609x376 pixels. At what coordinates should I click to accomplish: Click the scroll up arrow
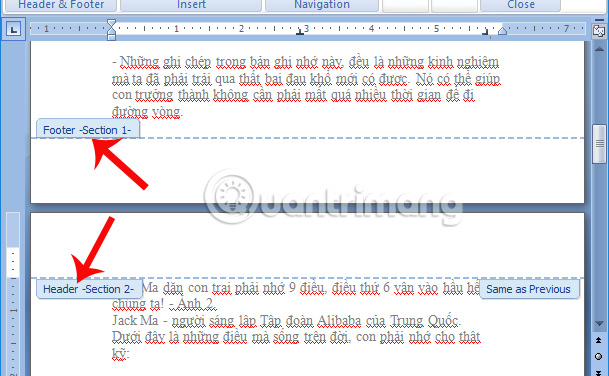[x=599, y=49]
